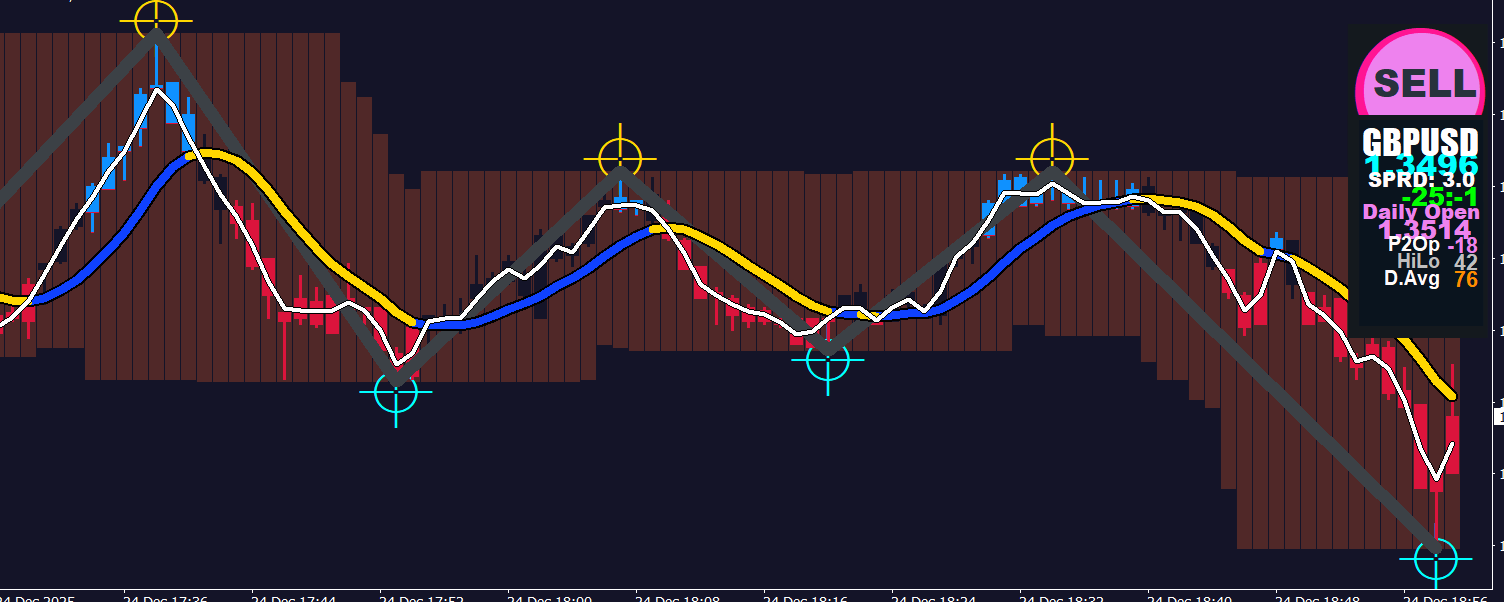Viewport: 1504px width, 602px height.
Task: Click the leftmost cyan crosshair trough marker
Action: click(396, 392)
